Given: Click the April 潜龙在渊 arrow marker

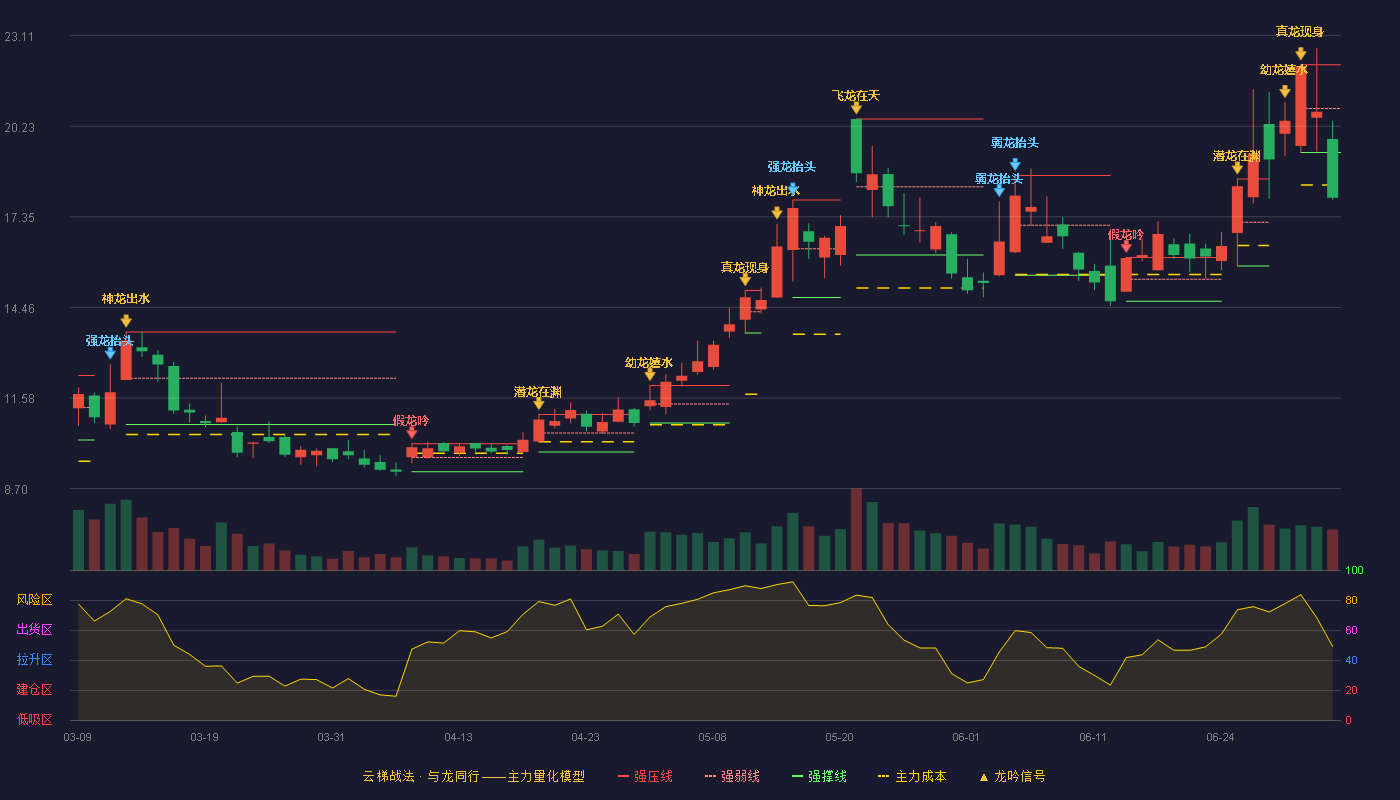Looking at the screenshot, I should [x=539, y=404].
